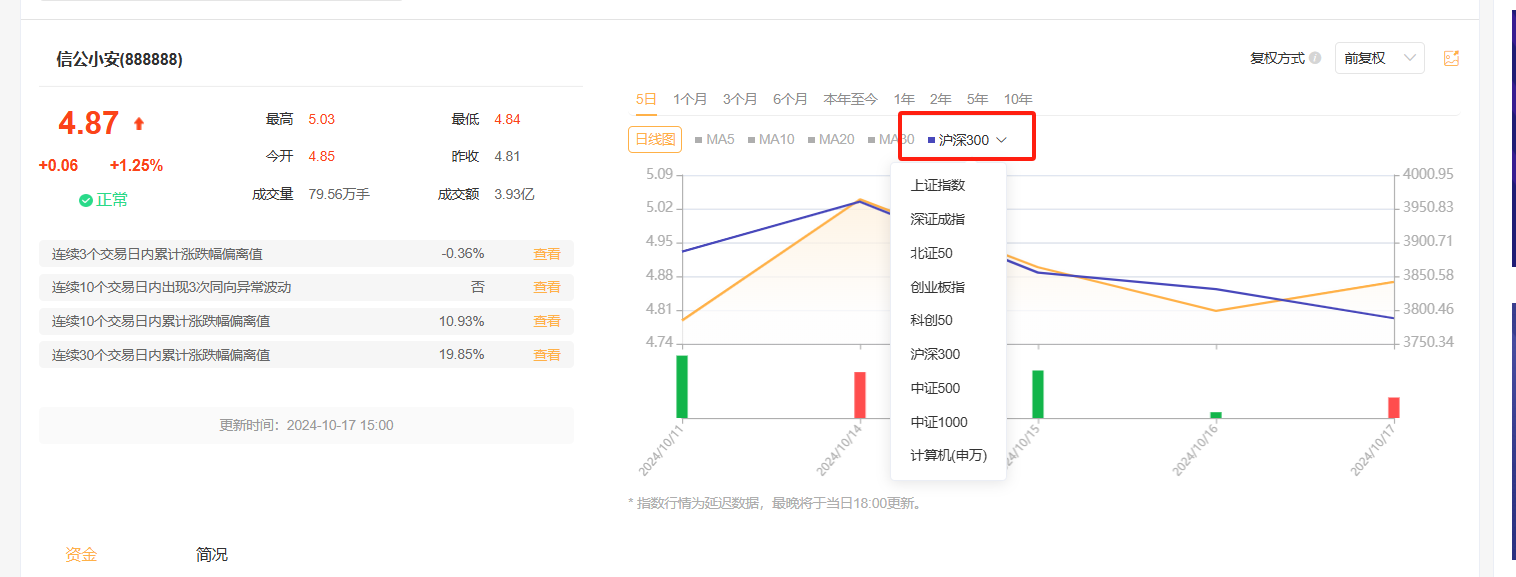This screenshot has height=577, width=1516.
Task: Click the red up-arrow next to 4.87
Action: pyautogui.click(x=139, y=124)
